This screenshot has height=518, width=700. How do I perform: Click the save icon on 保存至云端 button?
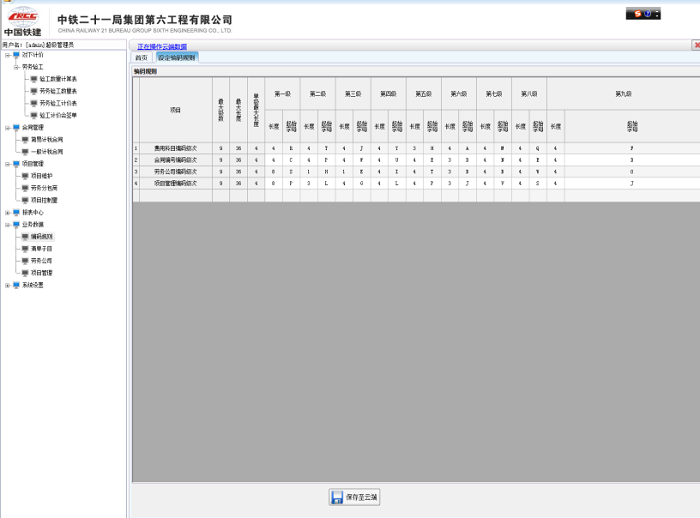pyautogui.click(x=337, y=497)
